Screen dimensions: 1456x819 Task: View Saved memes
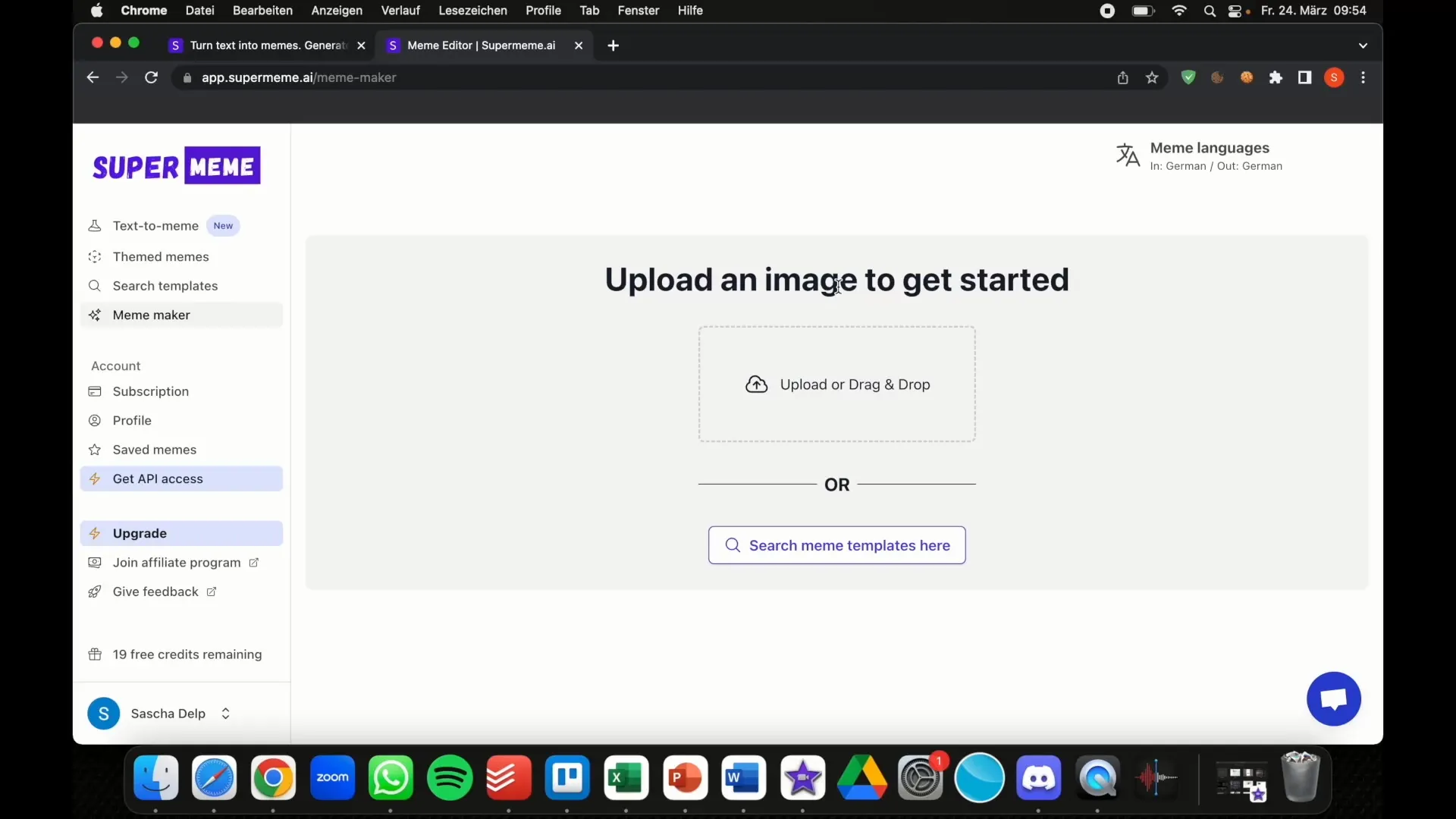coord(155,450)
